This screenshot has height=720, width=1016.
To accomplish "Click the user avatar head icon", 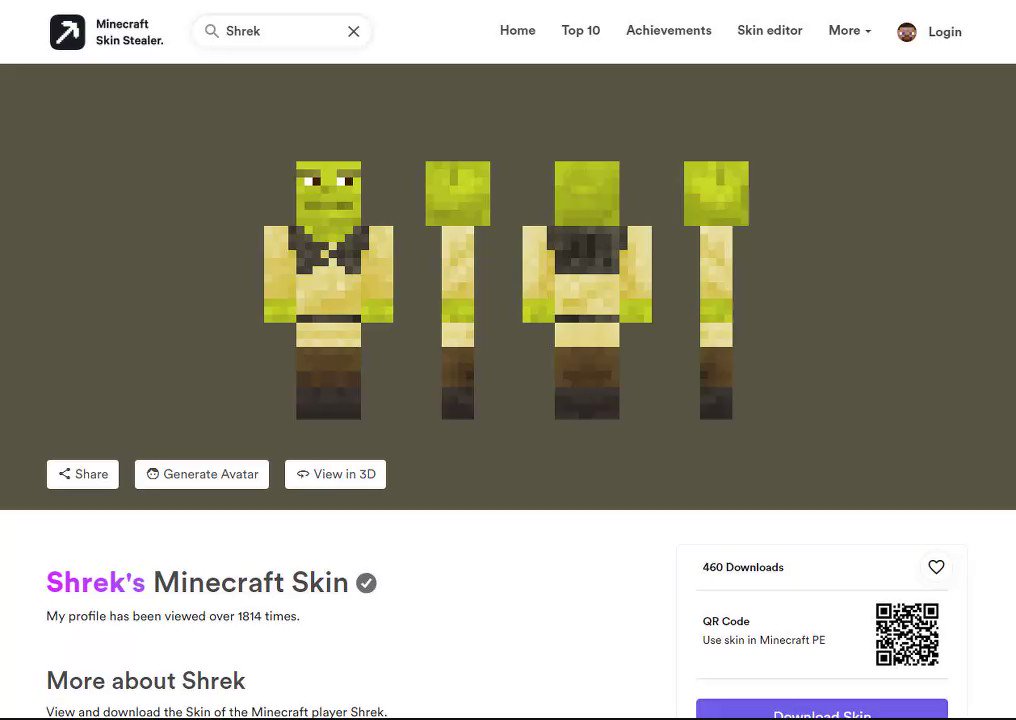I will tap(906, 32).
